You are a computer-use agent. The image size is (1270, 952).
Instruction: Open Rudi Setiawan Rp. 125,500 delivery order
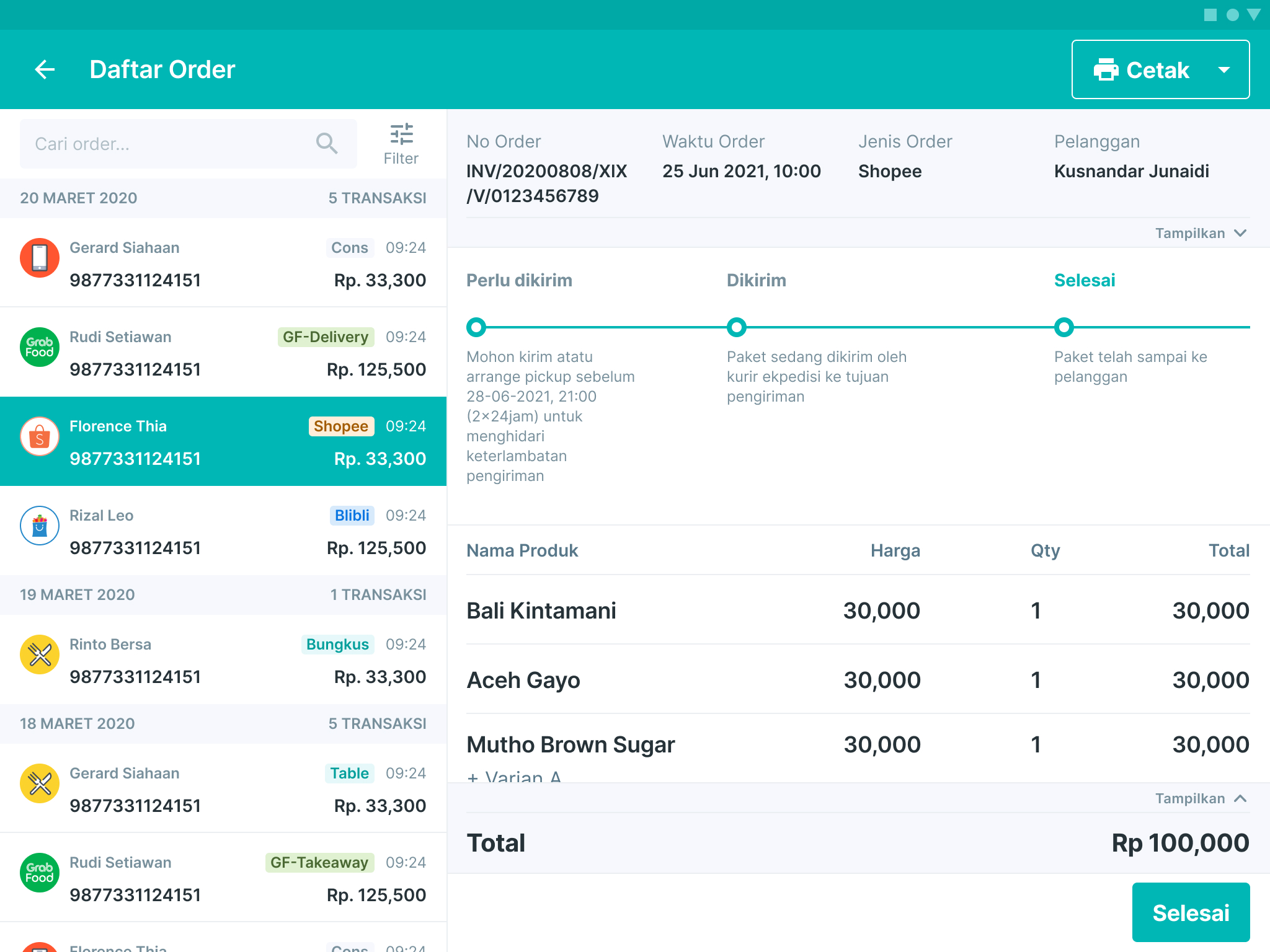pyautogui.click(x=223, y=352)
